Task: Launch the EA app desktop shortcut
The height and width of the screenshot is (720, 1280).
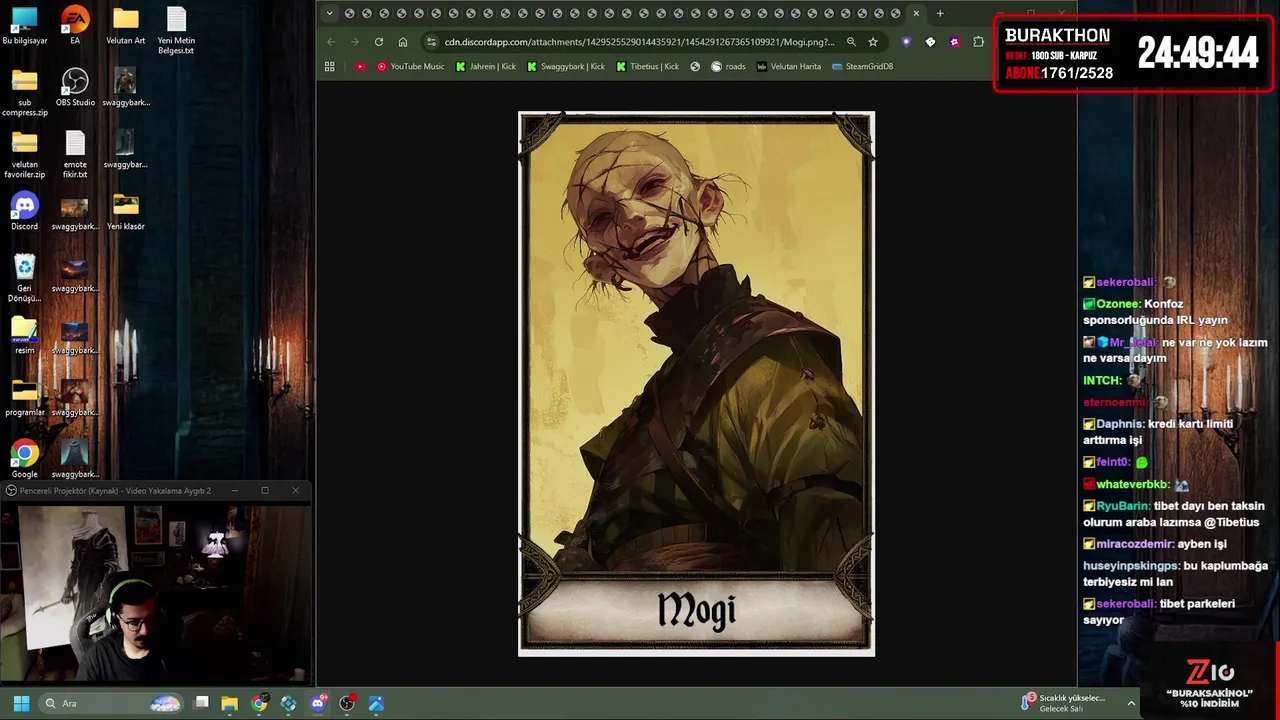Action: (75, 26)
